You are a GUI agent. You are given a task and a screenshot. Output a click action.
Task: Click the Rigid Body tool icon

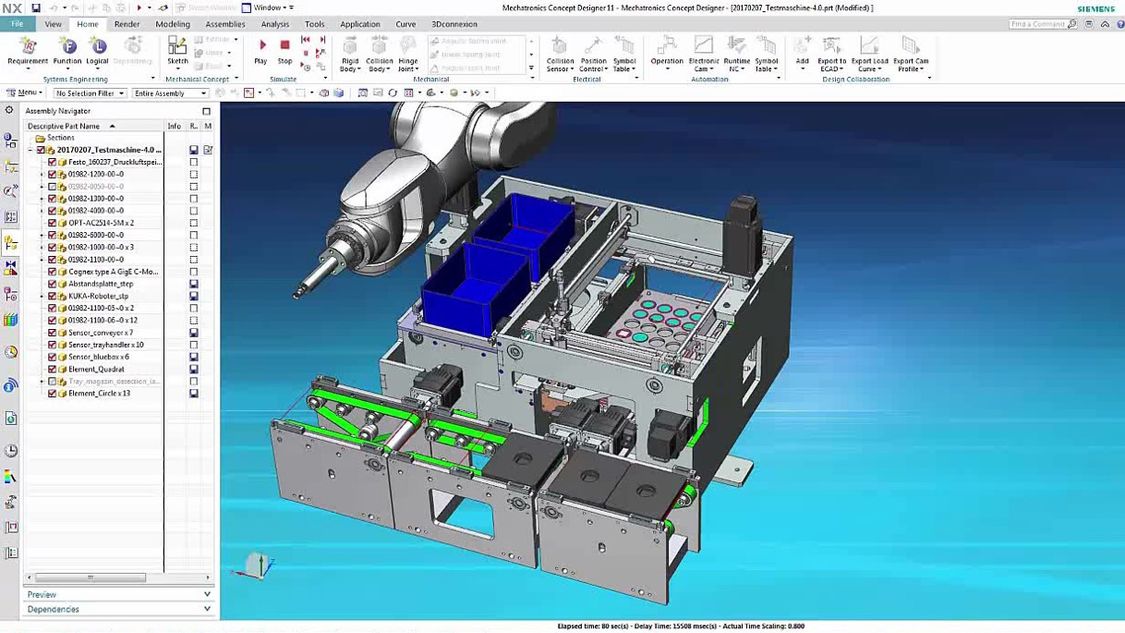(350, 46)
